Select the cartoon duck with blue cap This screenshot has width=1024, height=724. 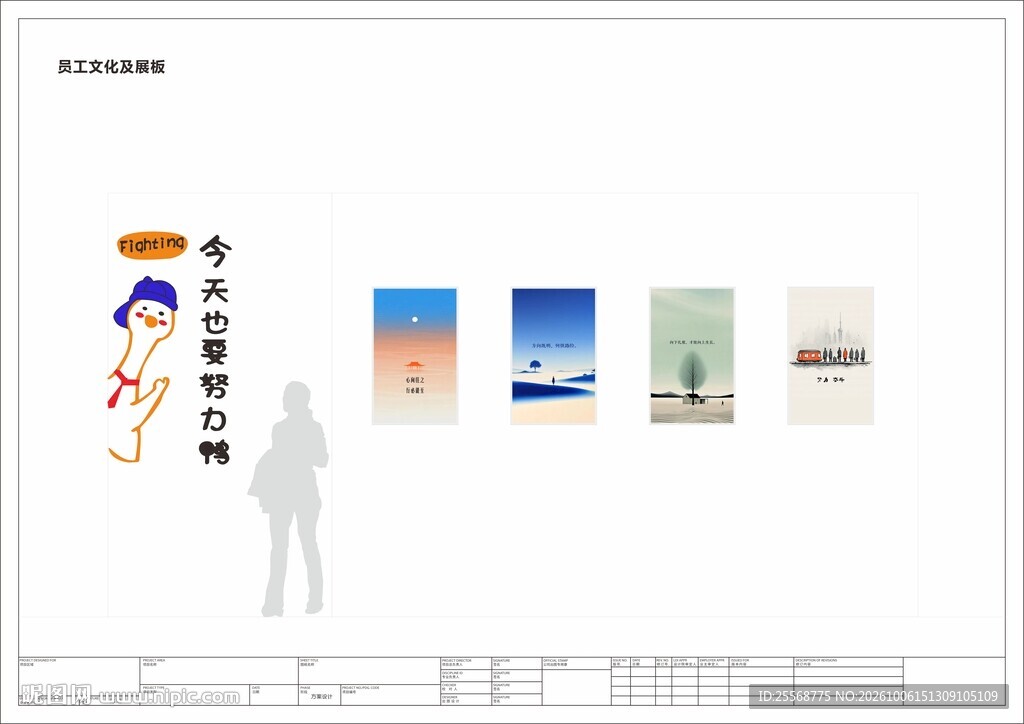(x=143, y=370)
